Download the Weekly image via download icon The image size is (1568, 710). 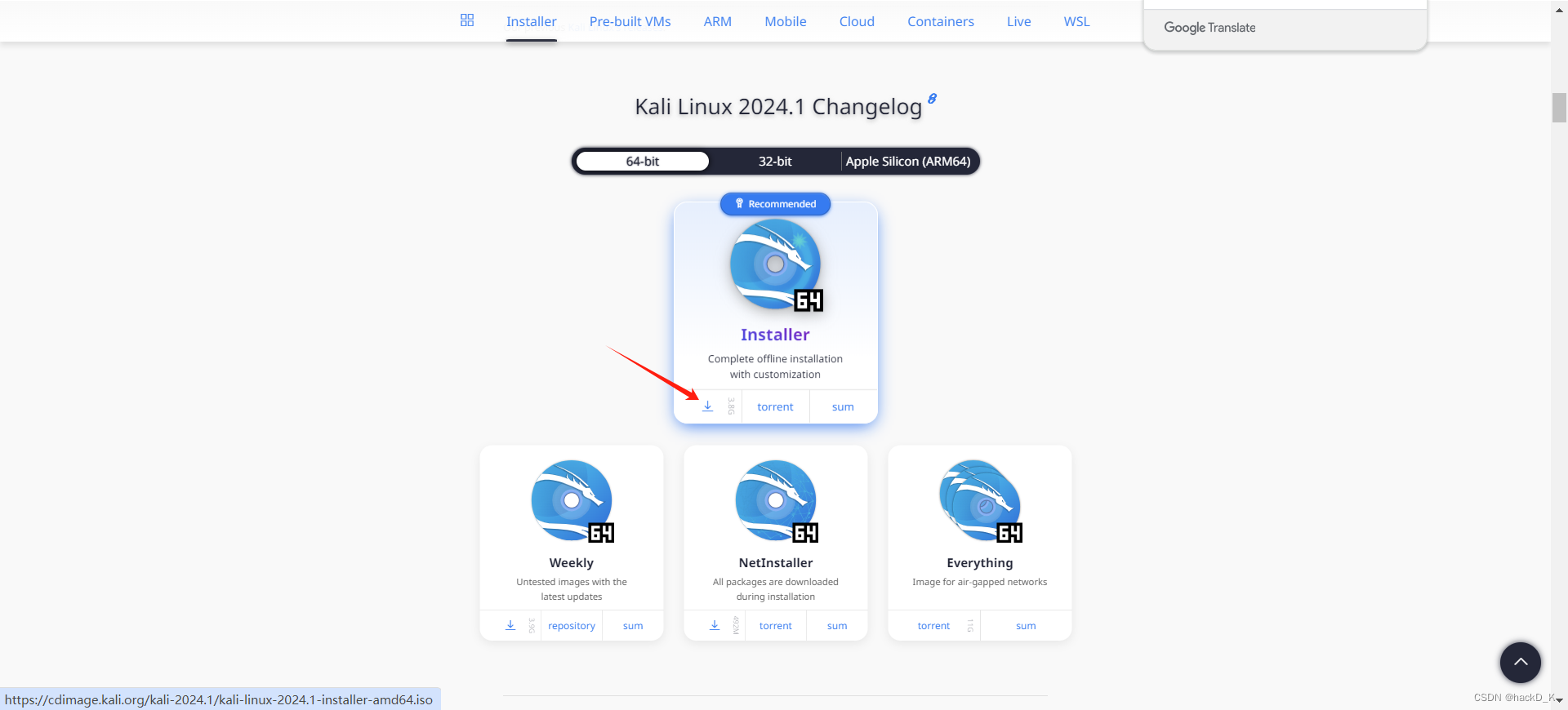(x=510, y=625)
